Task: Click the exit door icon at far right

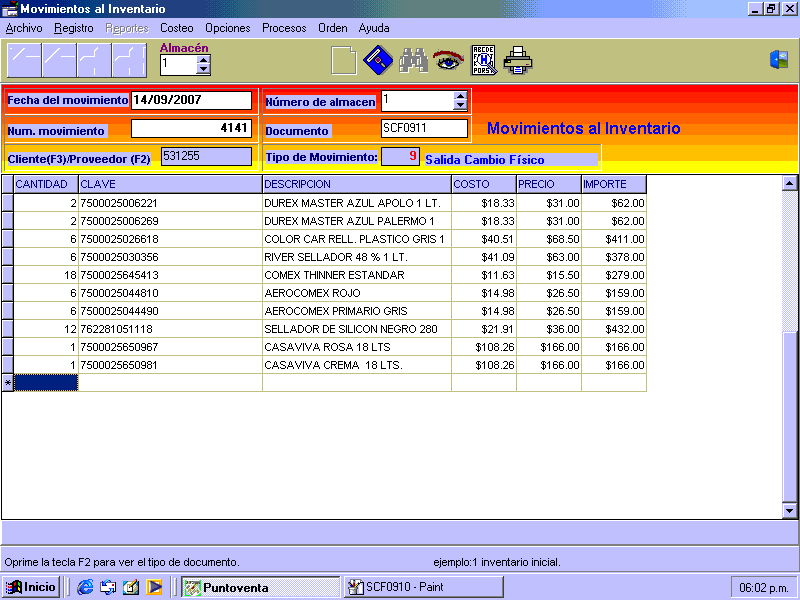Action: click(x=779, y=60)
